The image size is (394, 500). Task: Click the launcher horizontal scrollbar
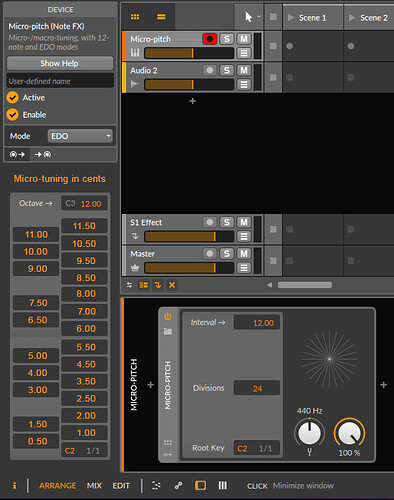pyautogui.click(x=305, y=285)
